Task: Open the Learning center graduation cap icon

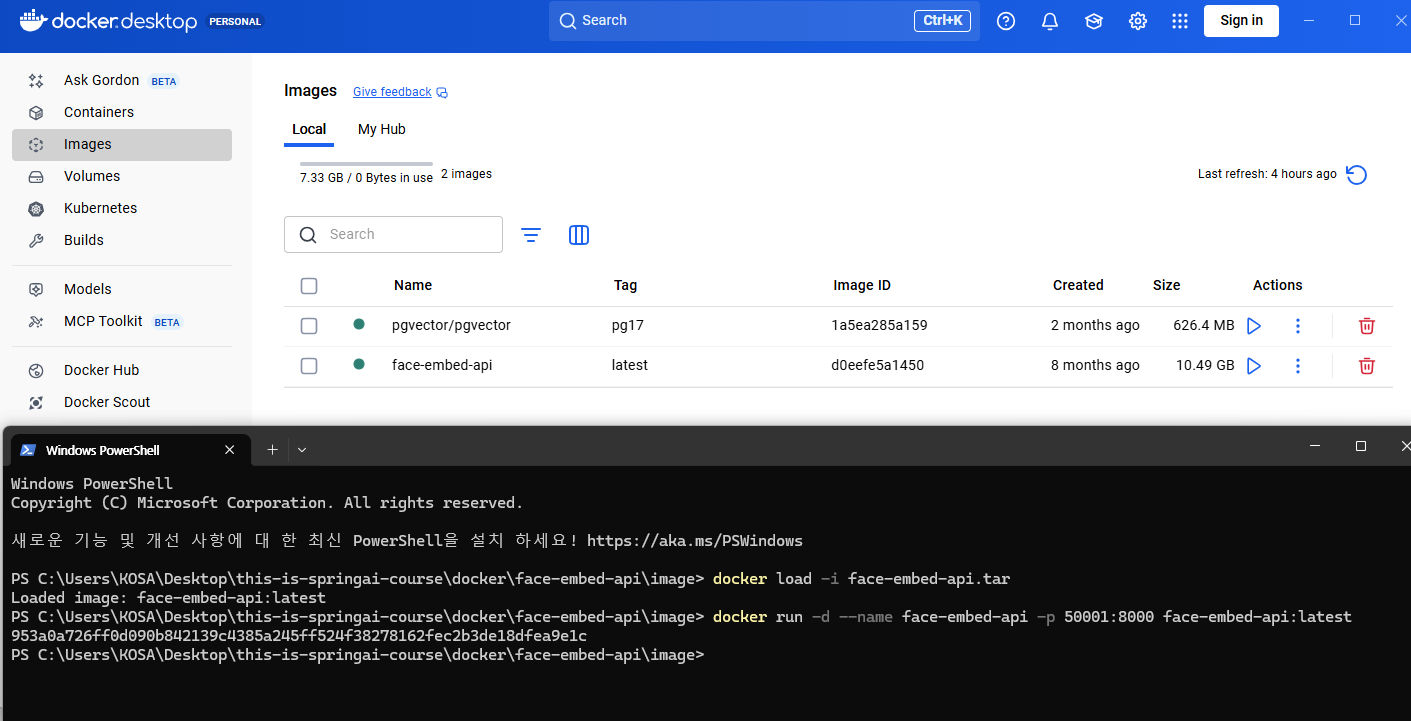Action: pyautogui.click(x=1094, y=21)
